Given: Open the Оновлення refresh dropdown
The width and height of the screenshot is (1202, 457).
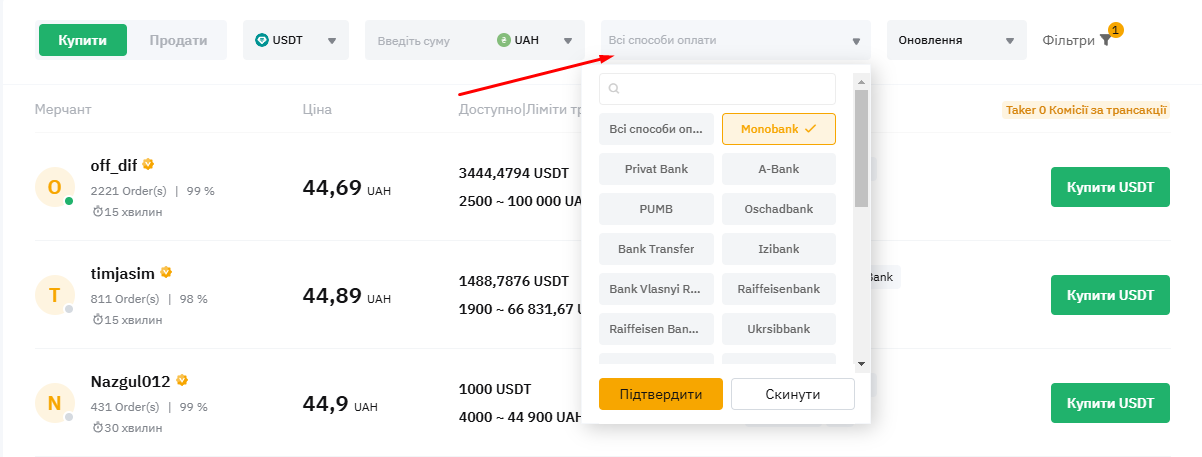Looking at the screenshot, I should [x=956, y=40].
